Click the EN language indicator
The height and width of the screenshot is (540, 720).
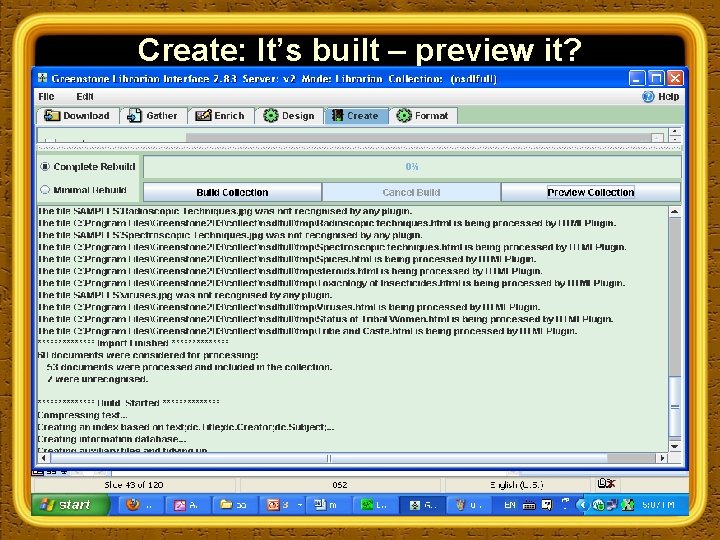pos(510,505)
